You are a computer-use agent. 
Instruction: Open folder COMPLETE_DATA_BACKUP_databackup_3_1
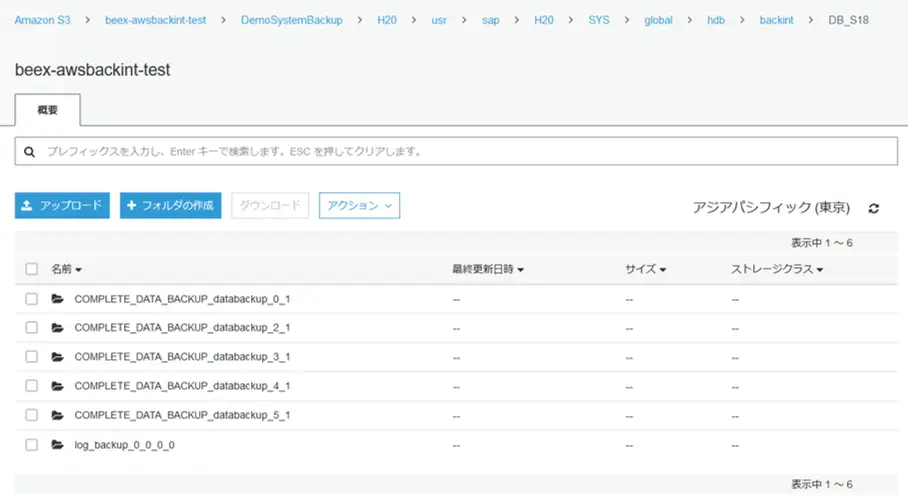coord(182,357)
